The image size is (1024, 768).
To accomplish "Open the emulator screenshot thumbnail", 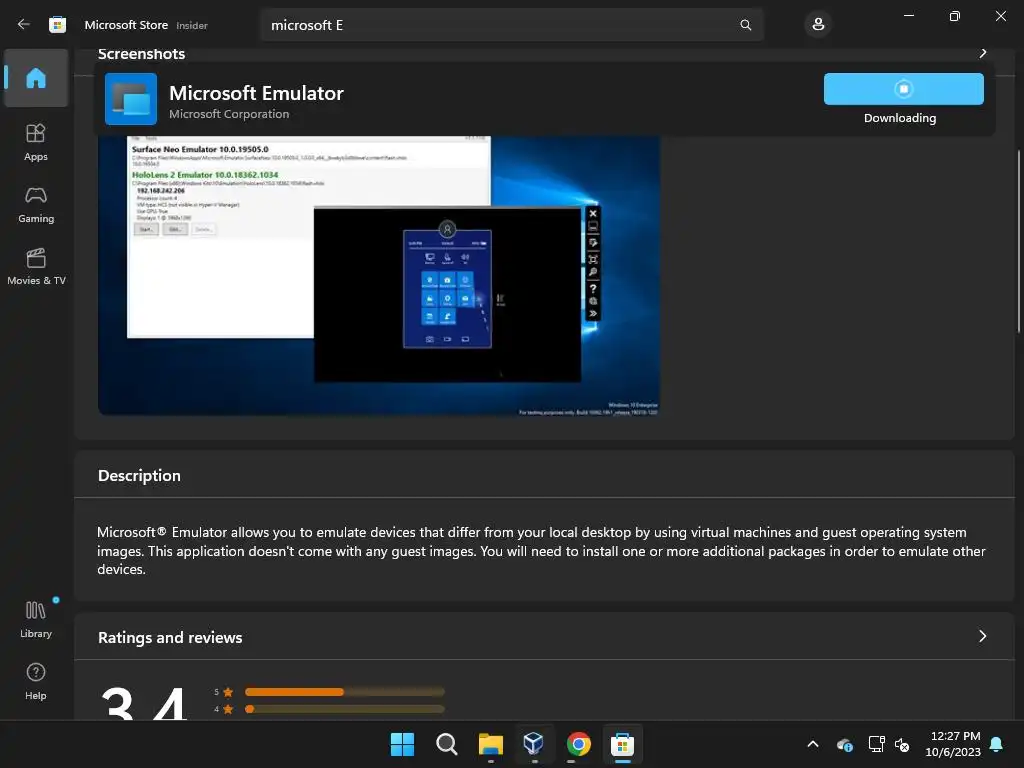I will 379,274.
